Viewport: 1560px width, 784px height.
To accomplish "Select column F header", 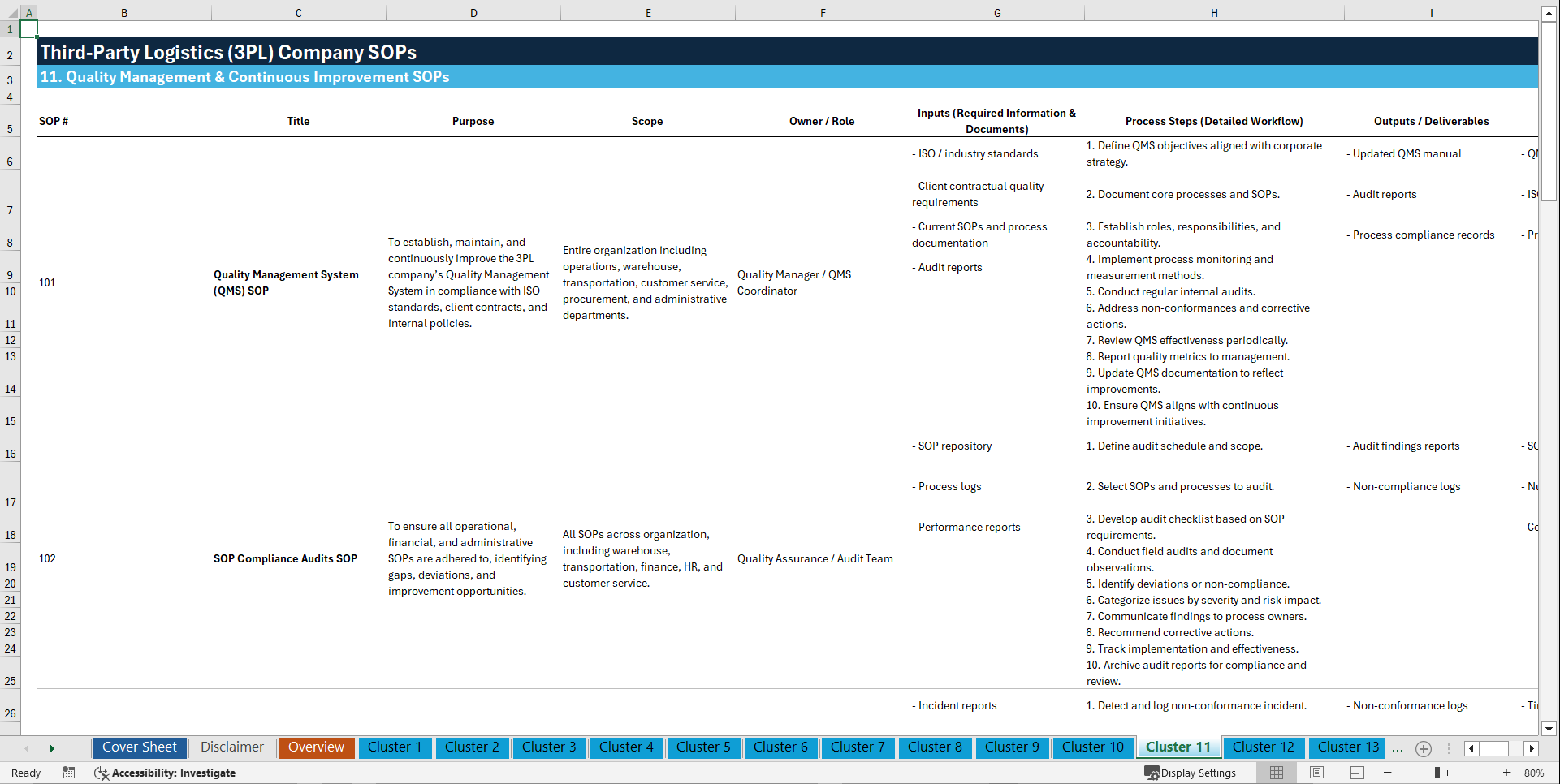I will point(823,13).
